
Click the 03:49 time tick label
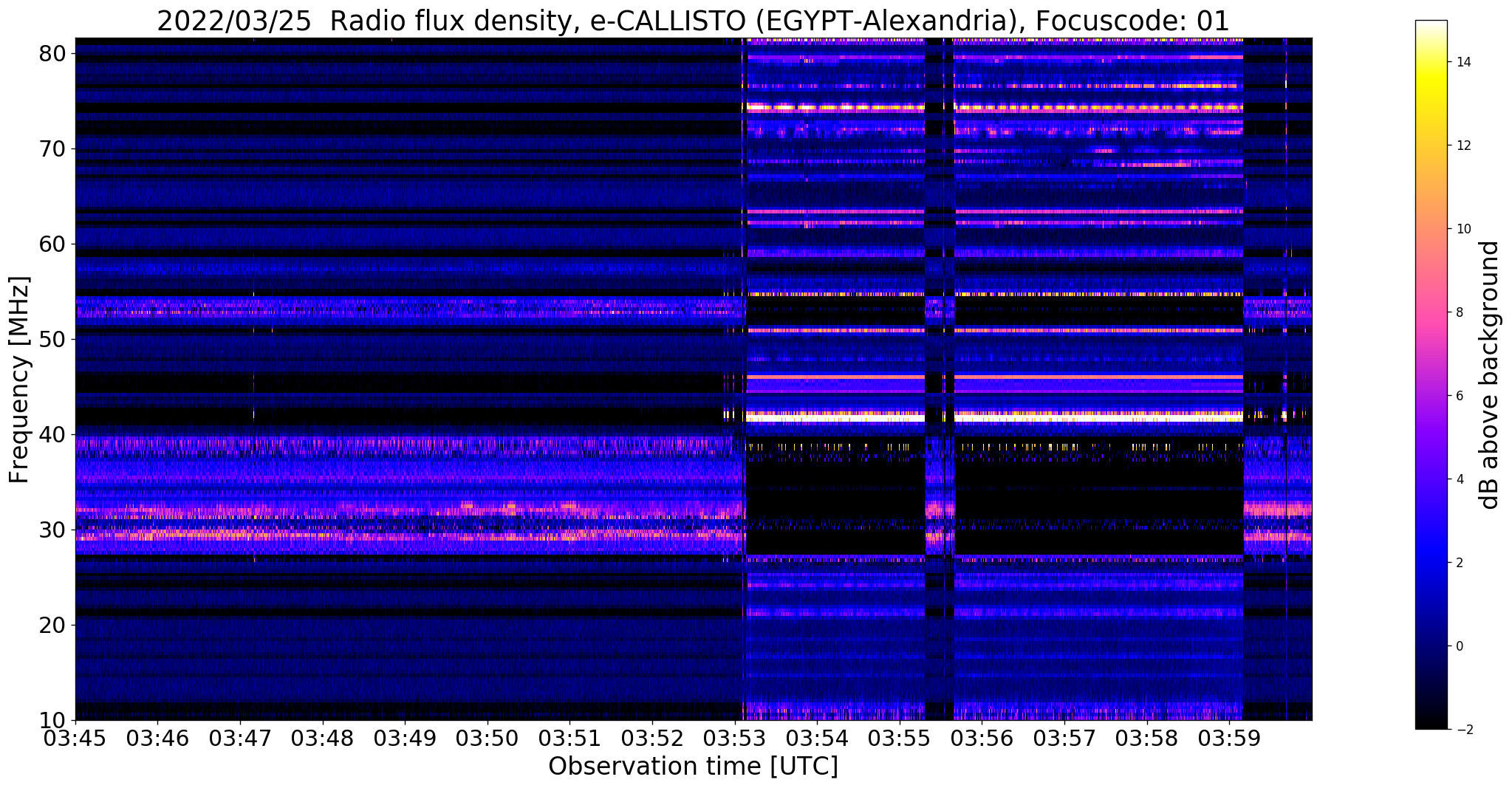coord(405,739)
